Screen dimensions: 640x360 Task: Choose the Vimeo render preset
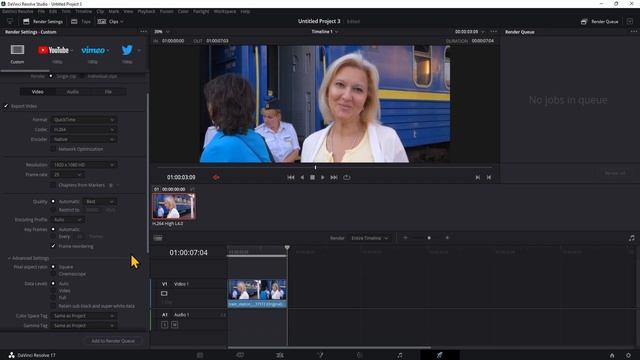tap(93, 50)
